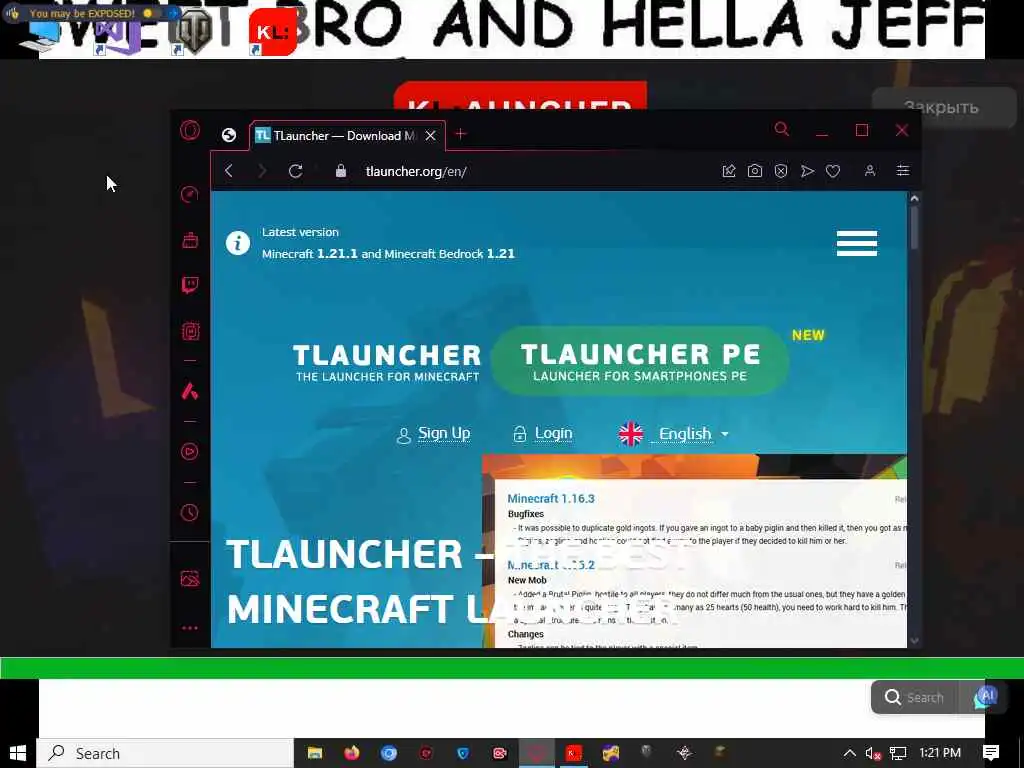Image resolution: width=1024 pixels, height=768 pixels.
Task: Open a new tab with plus button
Action: coord(460,134)
